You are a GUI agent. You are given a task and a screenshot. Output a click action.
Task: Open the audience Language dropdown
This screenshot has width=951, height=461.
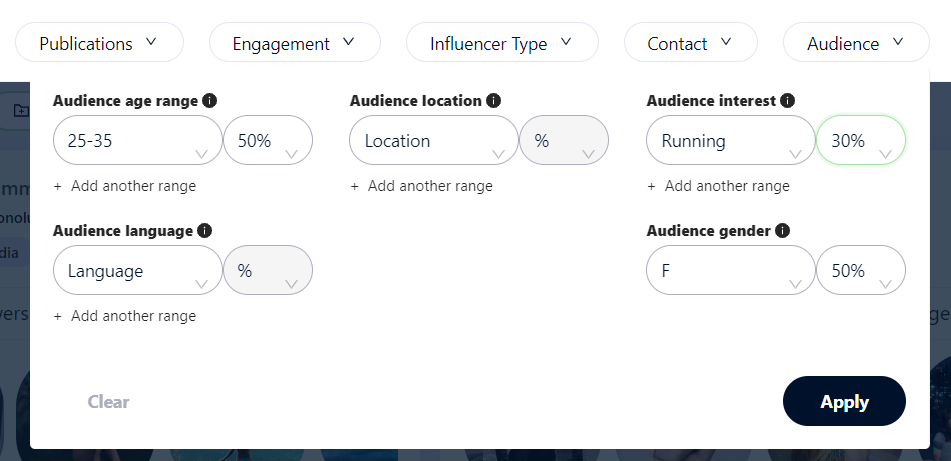137,271
